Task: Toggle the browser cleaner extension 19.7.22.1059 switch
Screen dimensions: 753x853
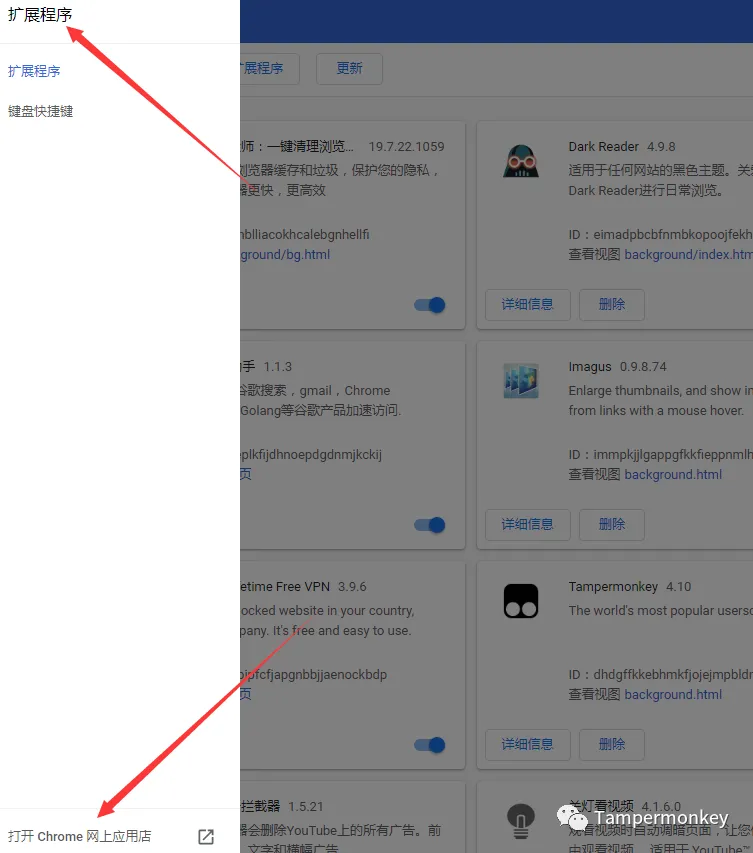Action: 430,305
